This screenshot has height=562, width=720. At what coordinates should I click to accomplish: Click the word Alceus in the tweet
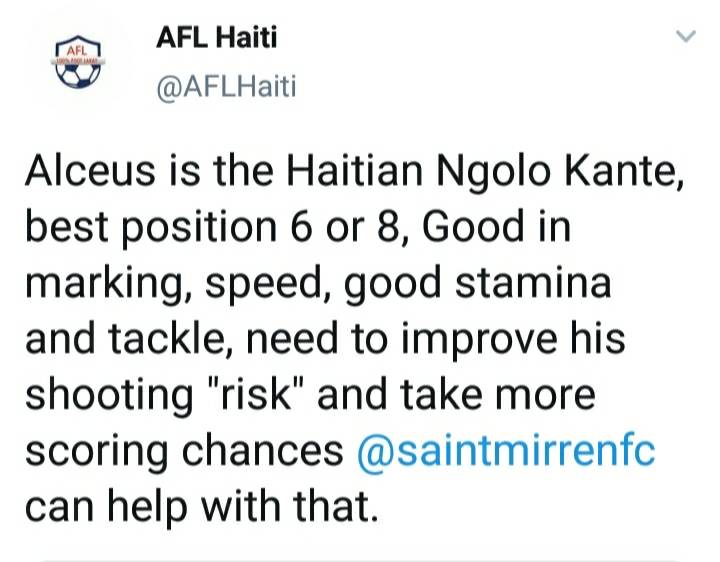[90, 170]
